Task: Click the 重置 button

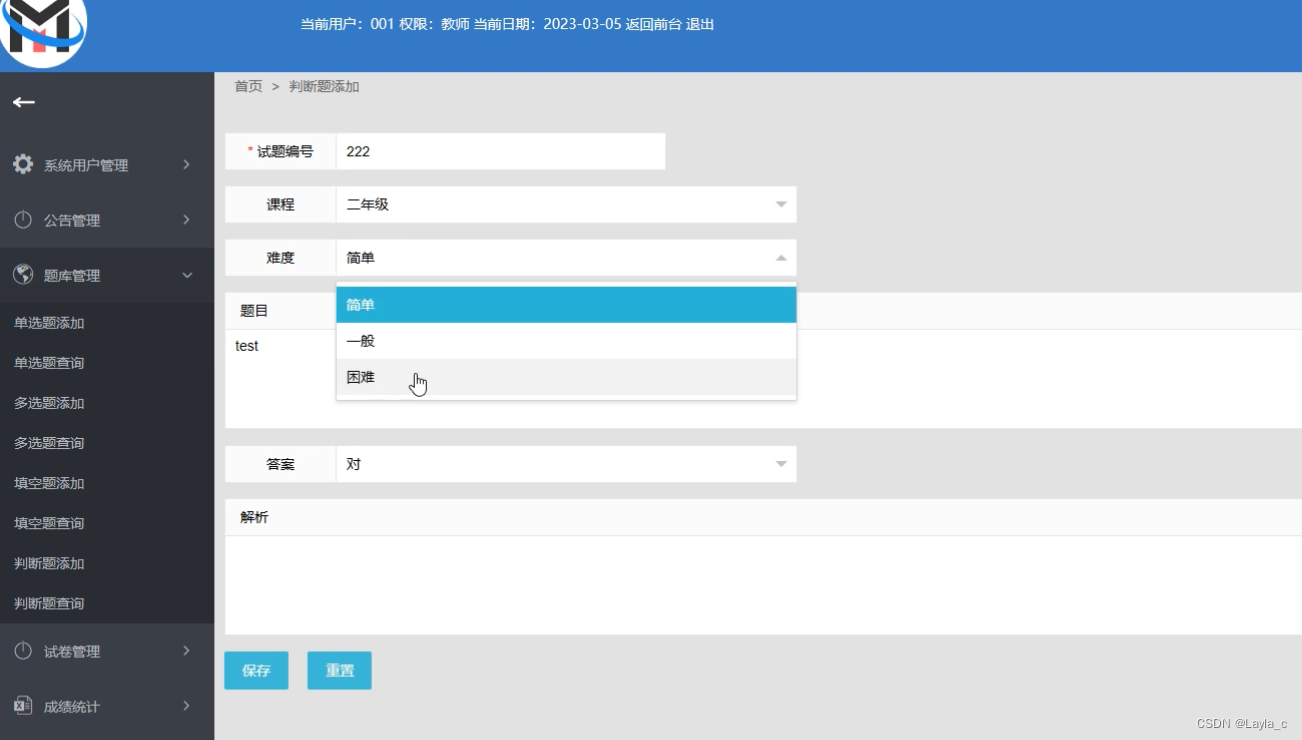Action: pos(339,670)
